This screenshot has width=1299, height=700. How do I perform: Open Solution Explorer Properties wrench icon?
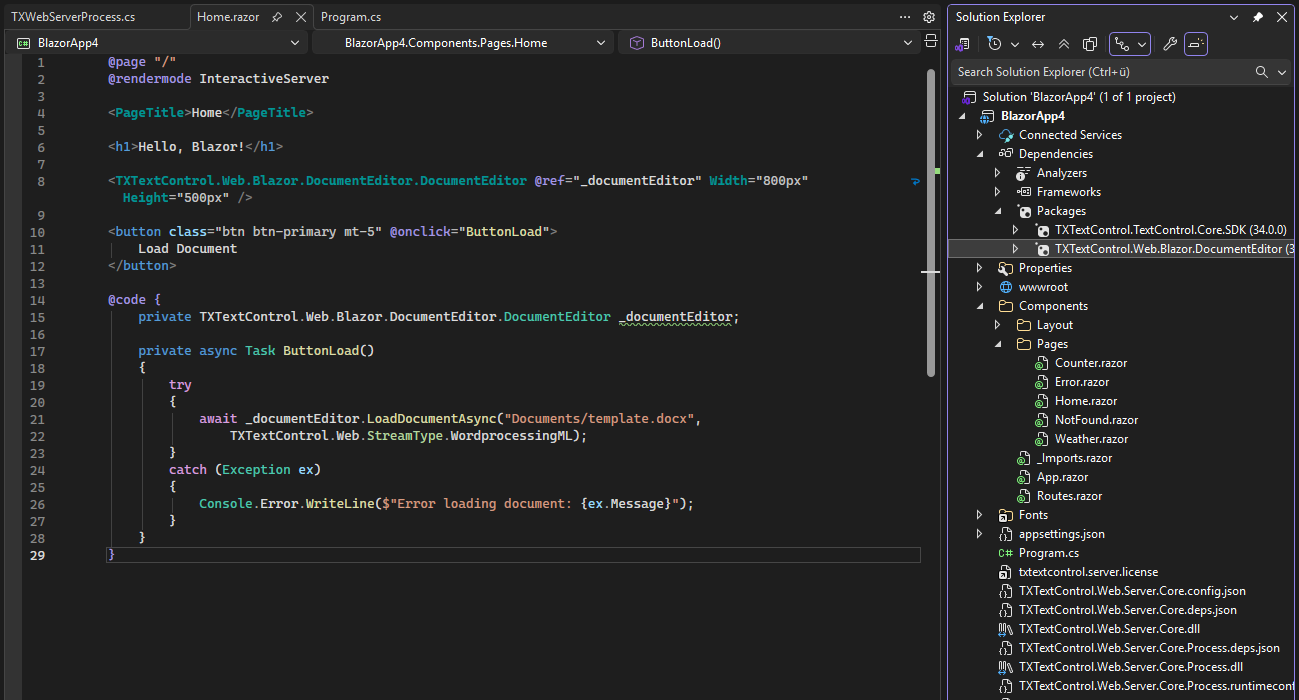pyautogui.click(x=1169, y=44)
